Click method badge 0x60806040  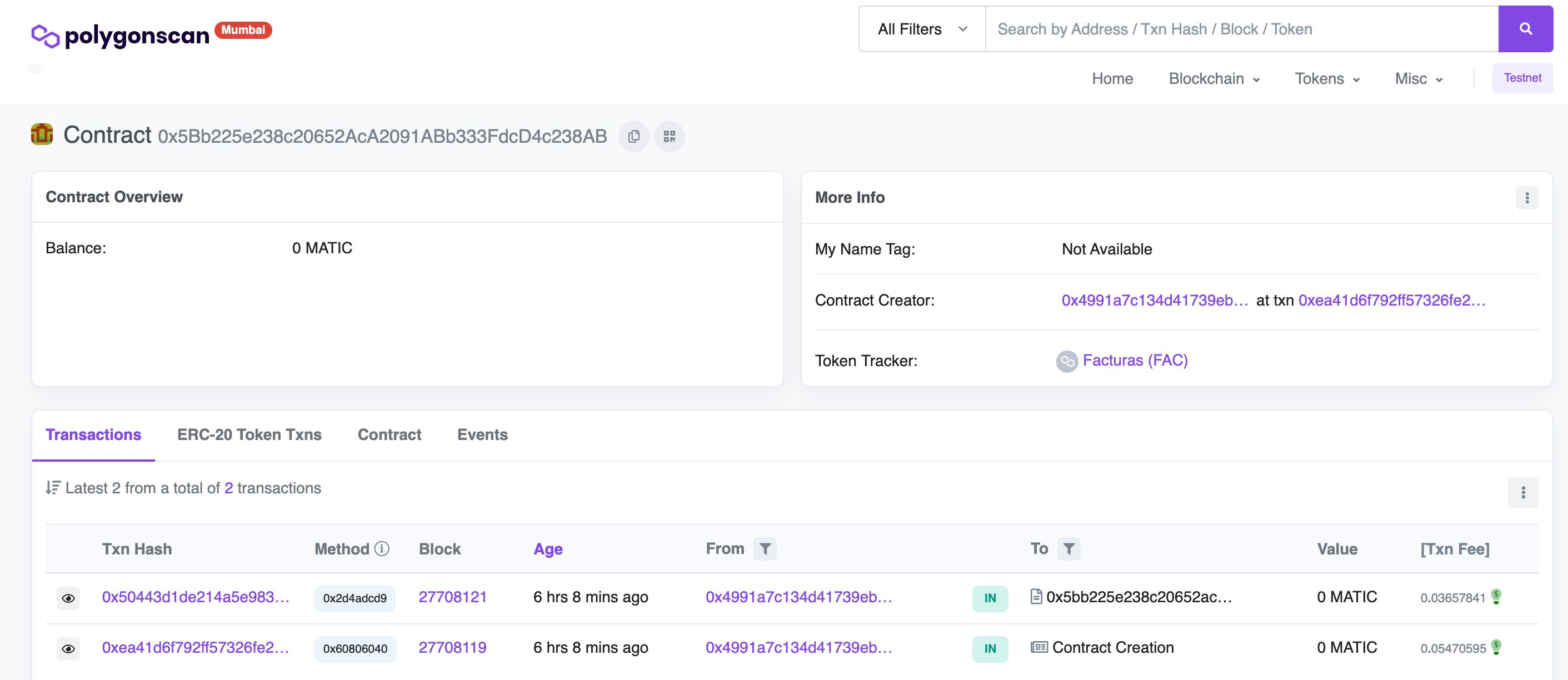pos(356,649)
